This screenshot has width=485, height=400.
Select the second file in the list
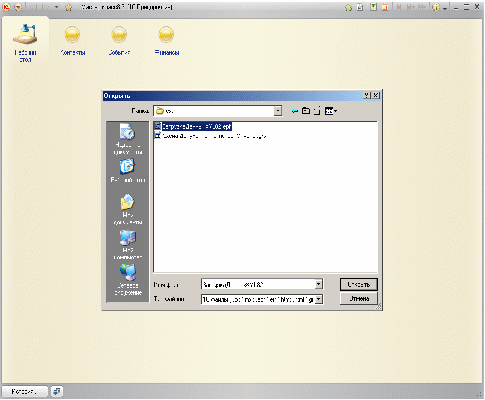[210, 136]
